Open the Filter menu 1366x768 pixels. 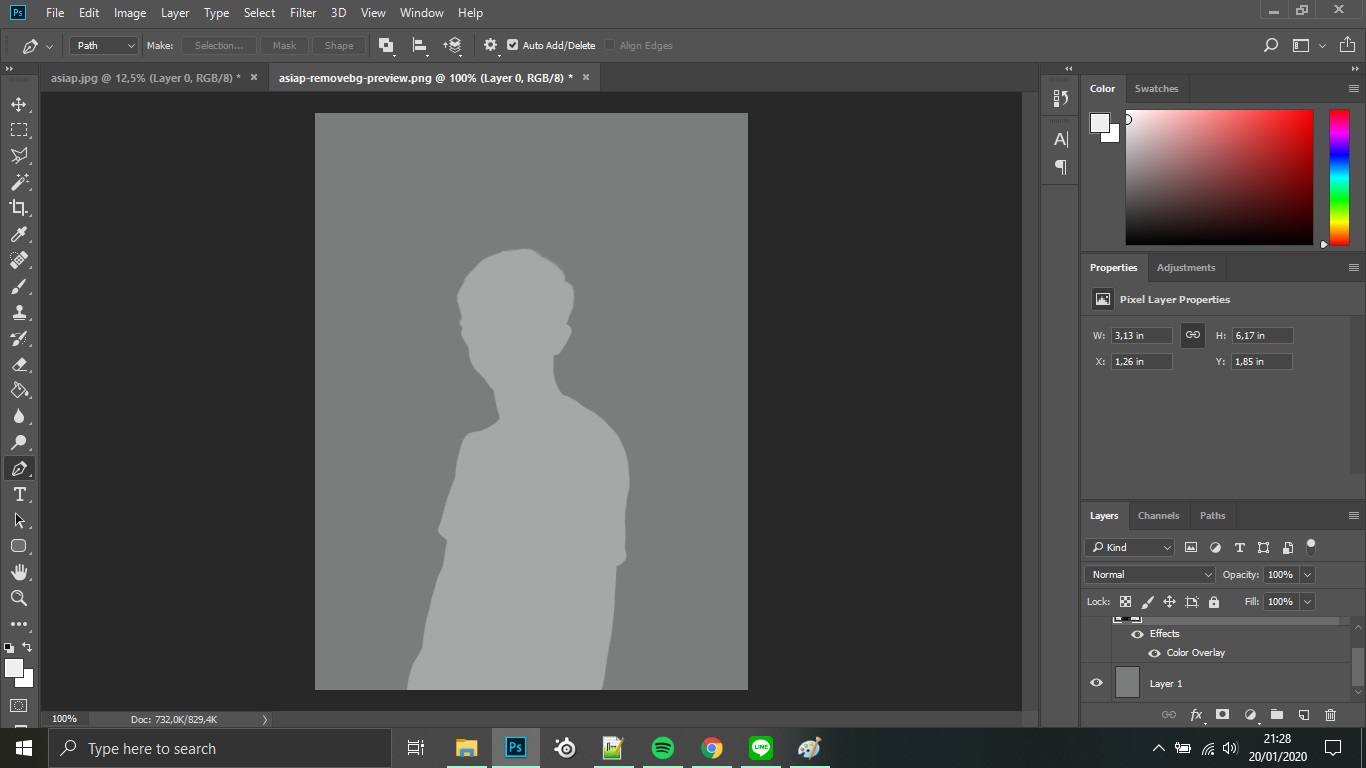coord(302,13)
